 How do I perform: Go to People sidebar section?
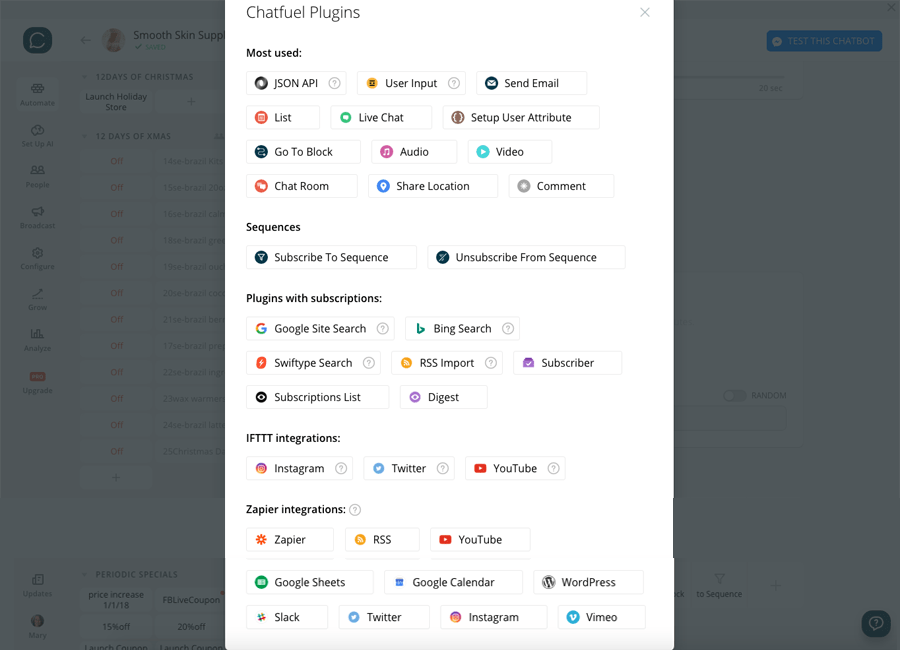[x=37, y=176]
